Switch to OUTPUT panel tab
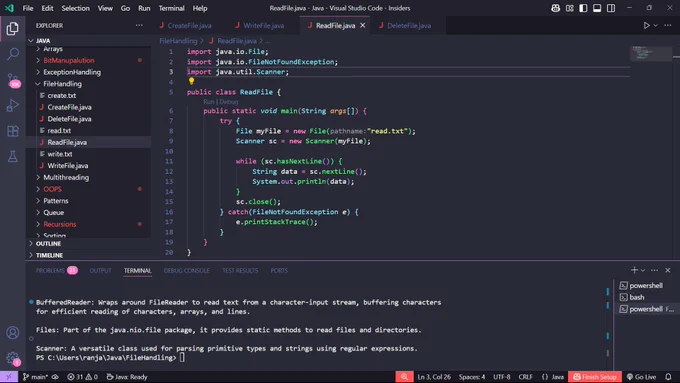The width and height of the screenshot is (680, 383). 100,271
